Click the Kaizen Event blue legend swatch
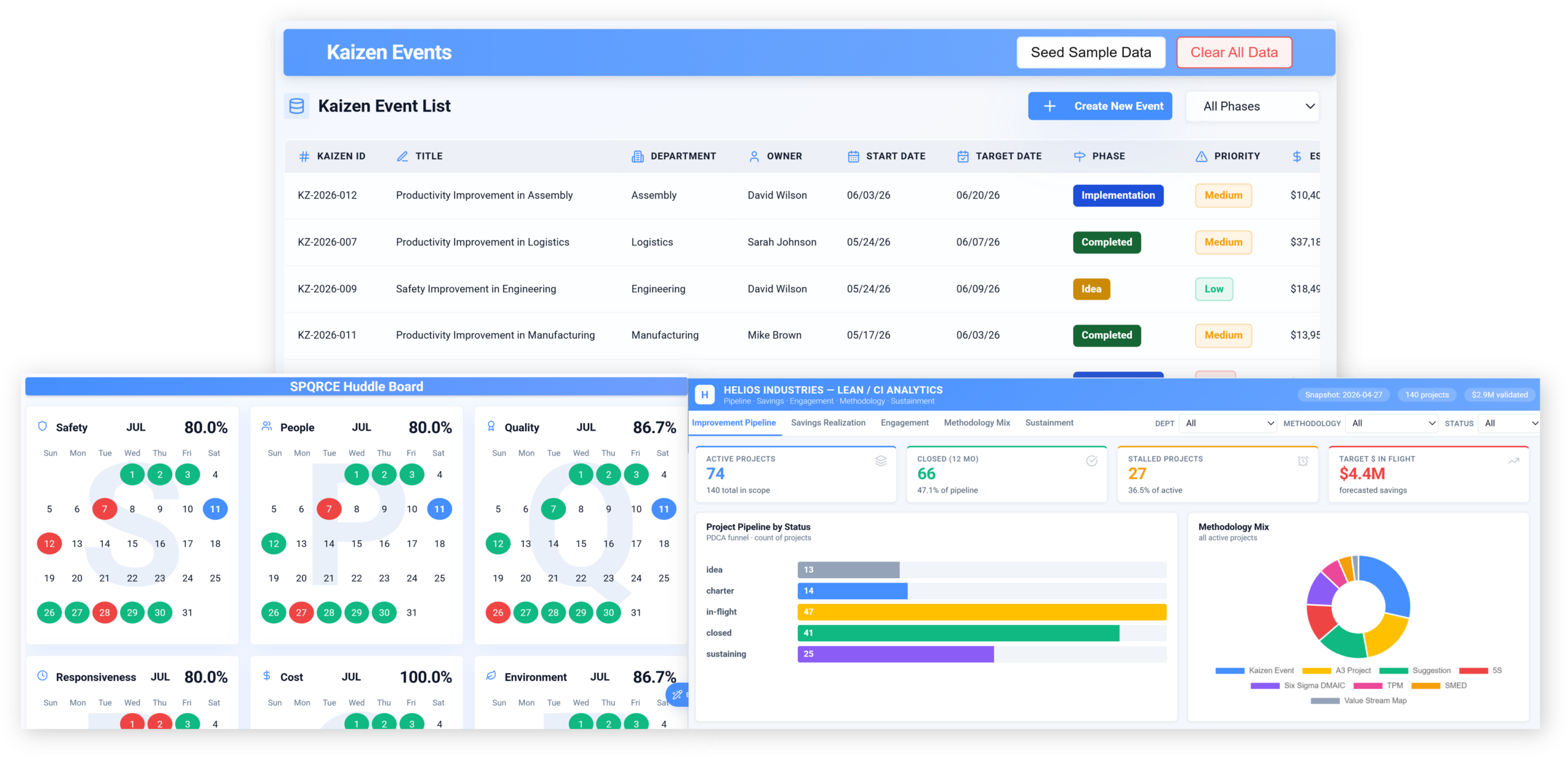 point(1230,671)
